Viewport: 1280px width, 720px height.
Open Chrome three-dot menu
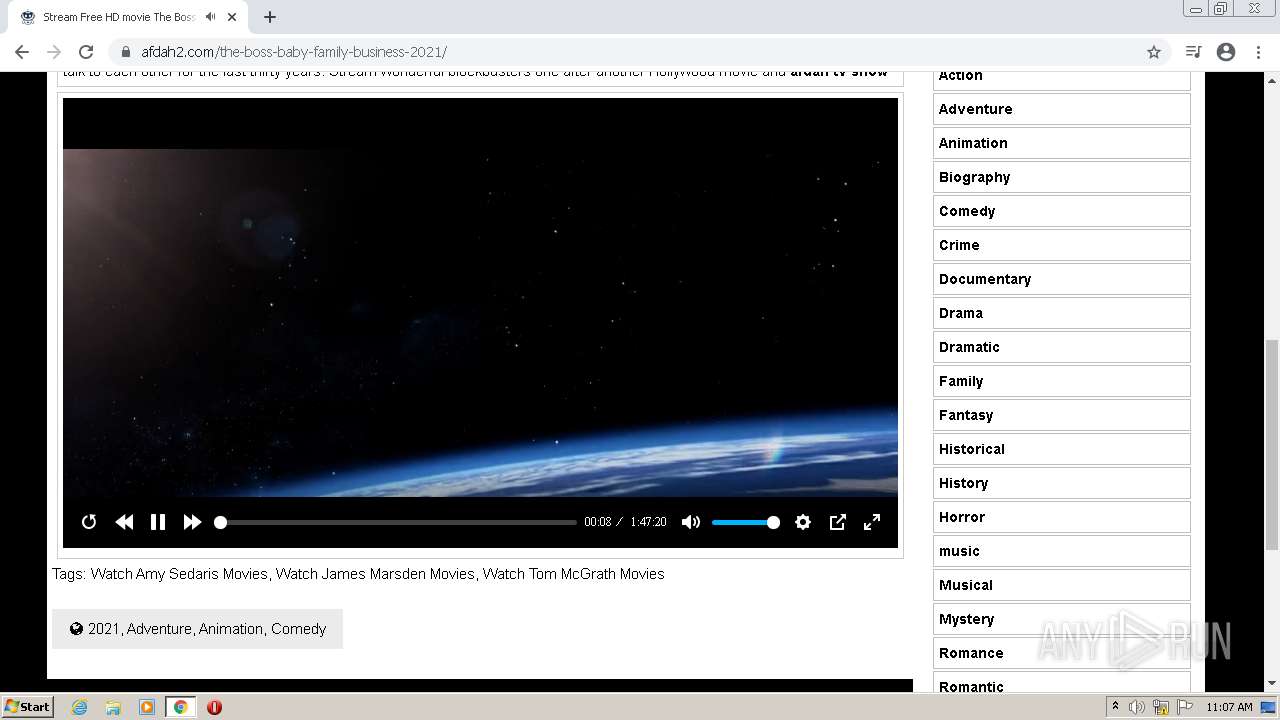point(1258,52)
